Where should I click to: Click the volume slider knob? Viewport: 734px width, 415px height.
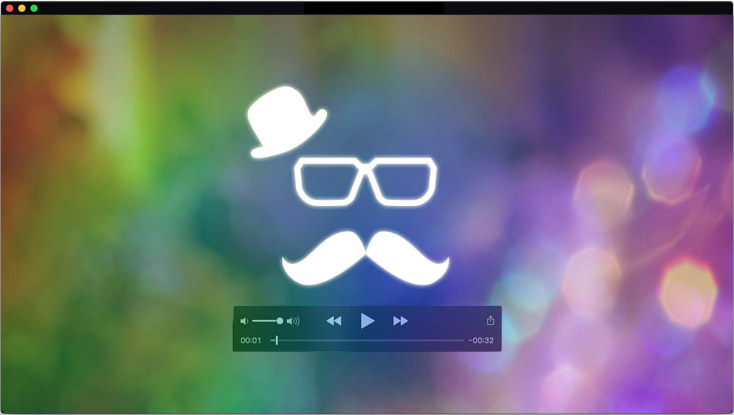pyautogui.click(x=279, y=321)
